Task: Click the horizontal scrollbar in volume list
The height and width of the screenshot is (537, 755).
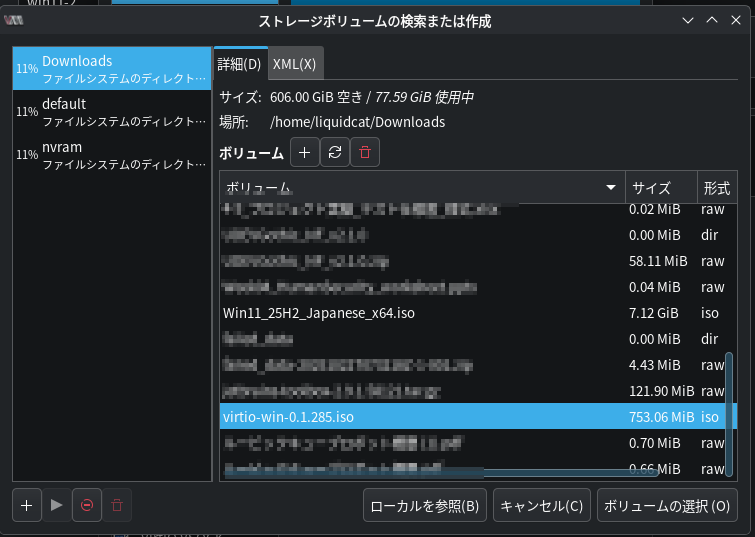Action: [441, 473]
